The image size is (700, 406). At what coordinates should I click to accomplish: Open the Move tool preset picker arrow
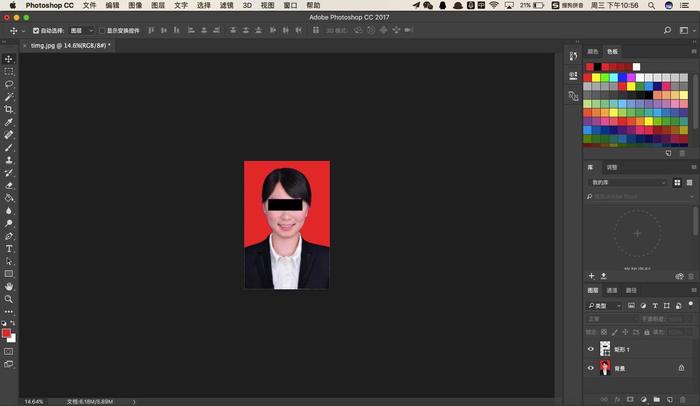tap(24, 31)
